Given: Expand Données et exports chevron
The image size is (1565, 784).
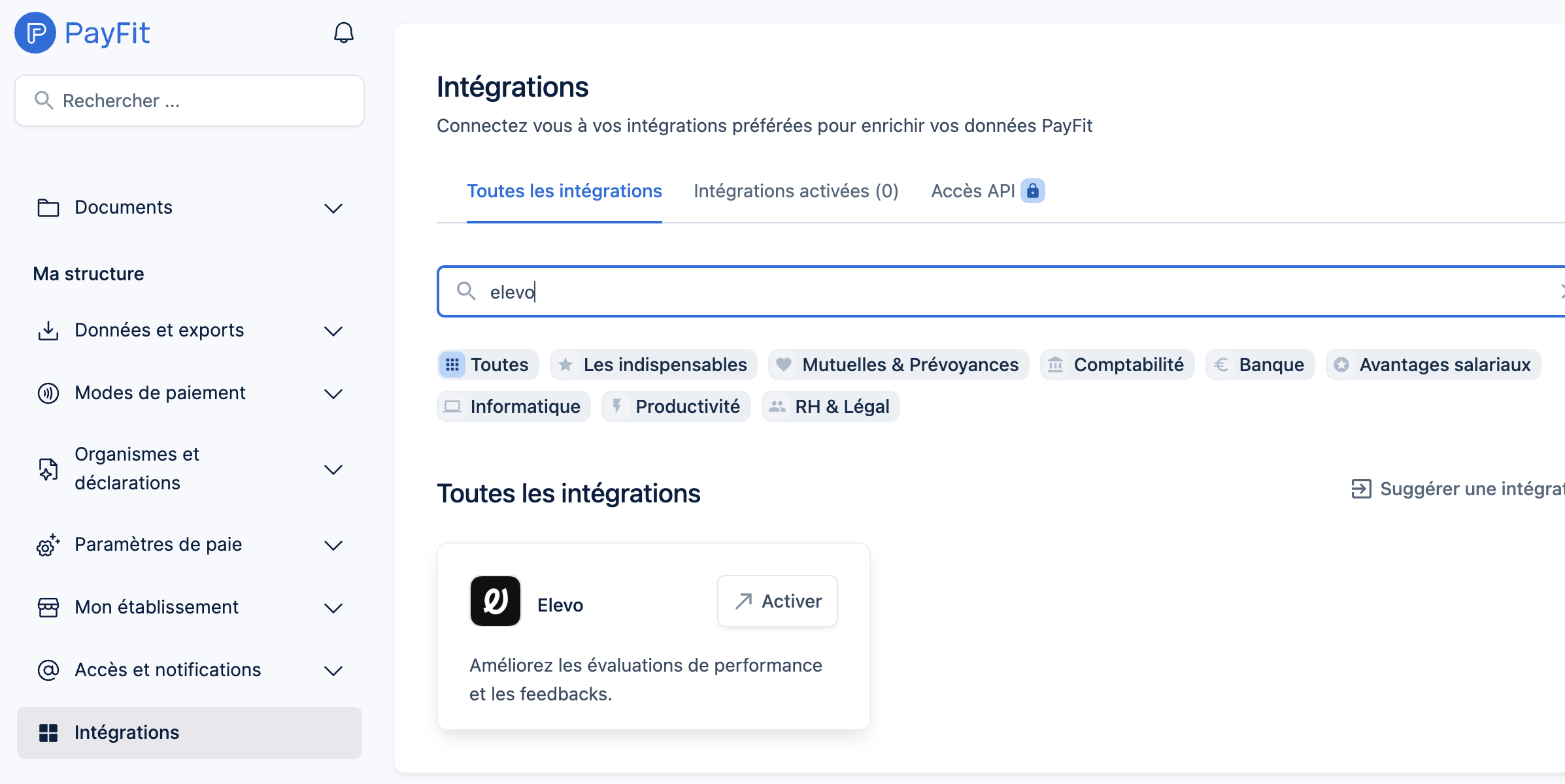Looking at the screenshot, I should coord(333,331).
